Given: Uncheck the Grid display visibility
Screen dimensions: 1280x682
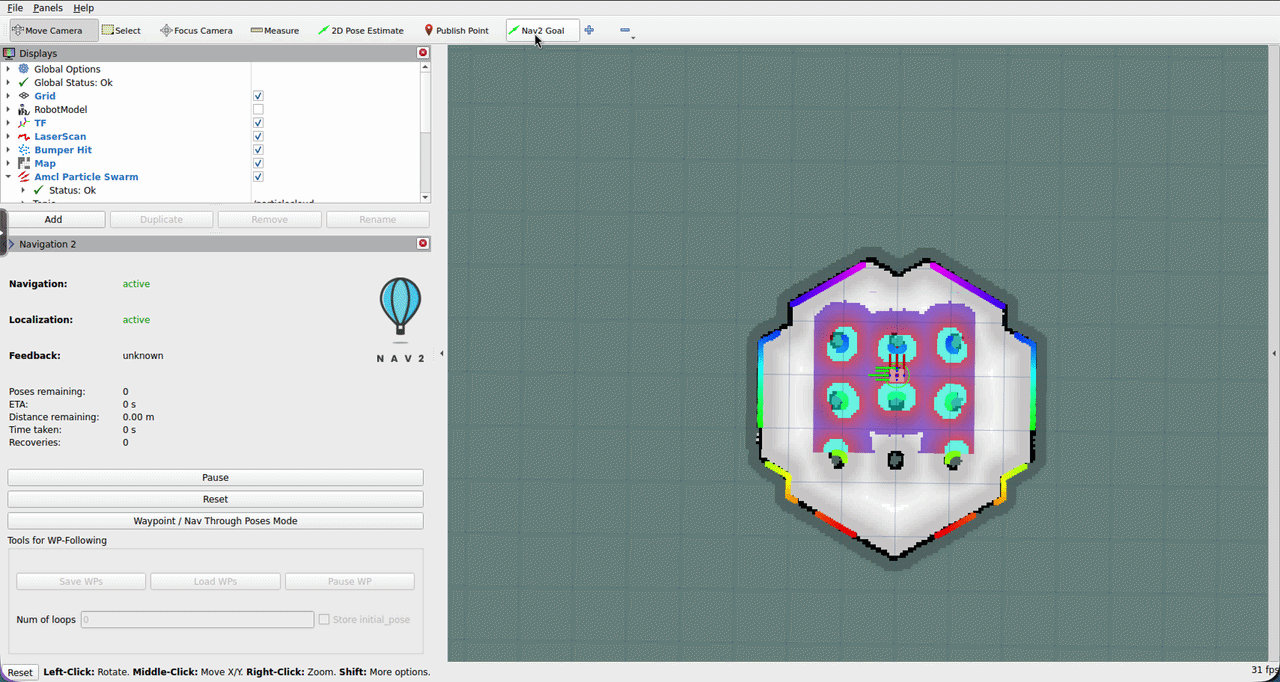Looking at the screenshot, I should click(258, 95).
